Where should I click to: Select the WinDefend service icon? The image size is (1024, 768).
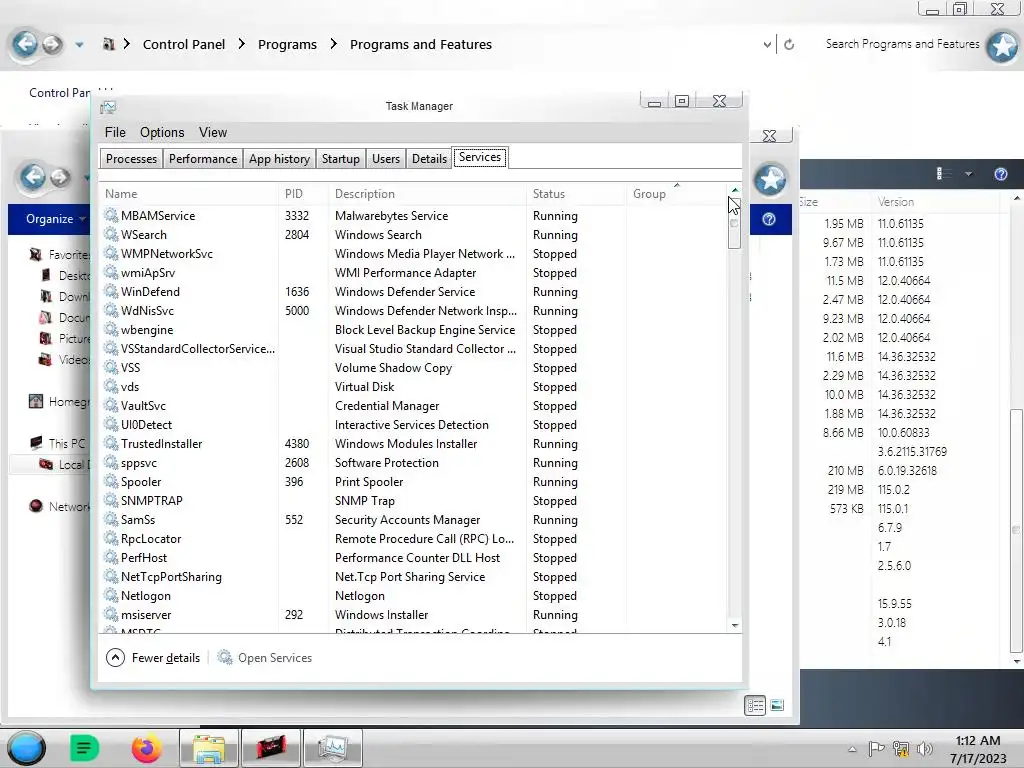(111, 291)
